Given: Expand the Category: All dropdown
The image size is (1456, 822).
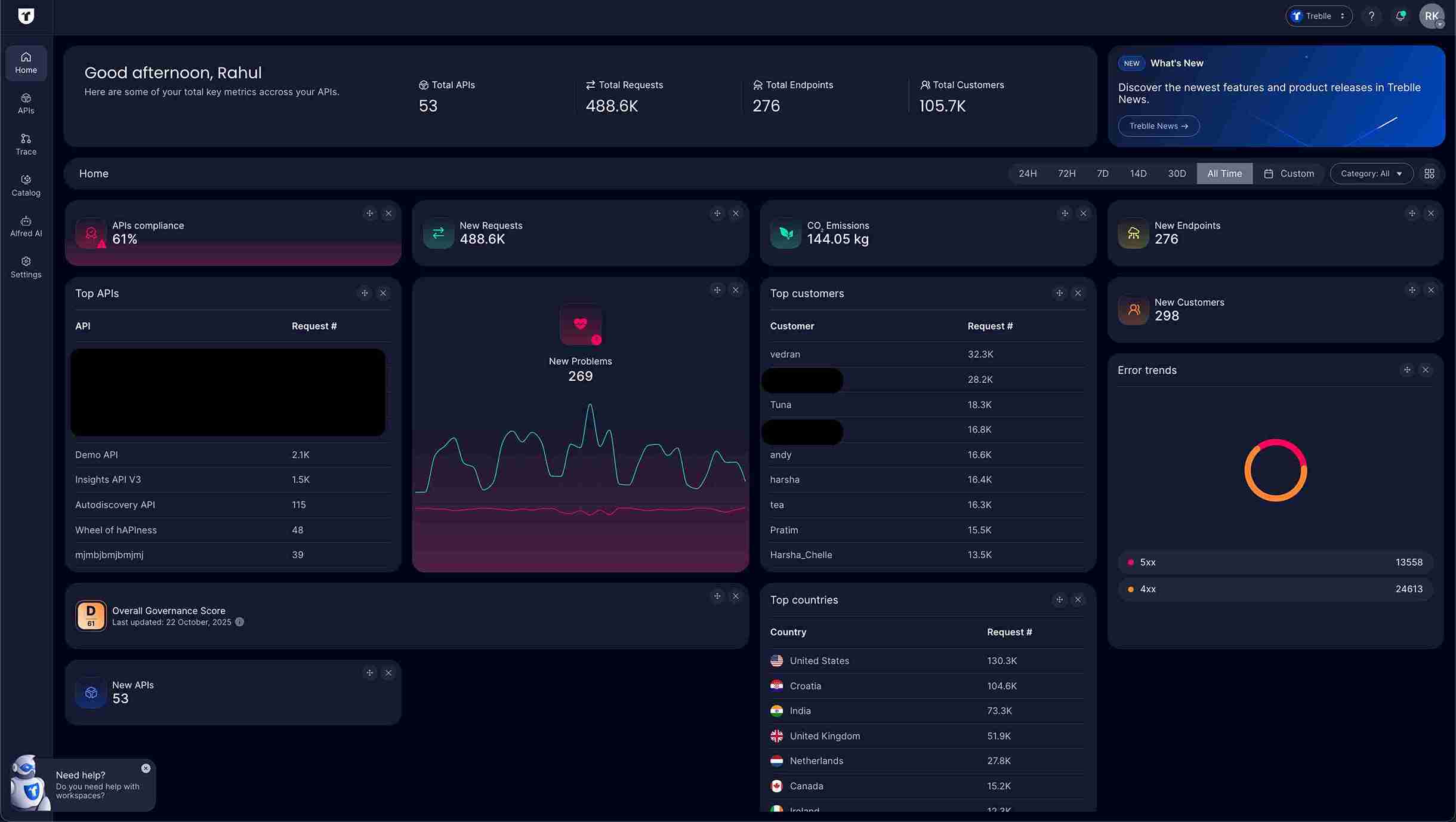Looking at the screenshot, I should 1371,174.
